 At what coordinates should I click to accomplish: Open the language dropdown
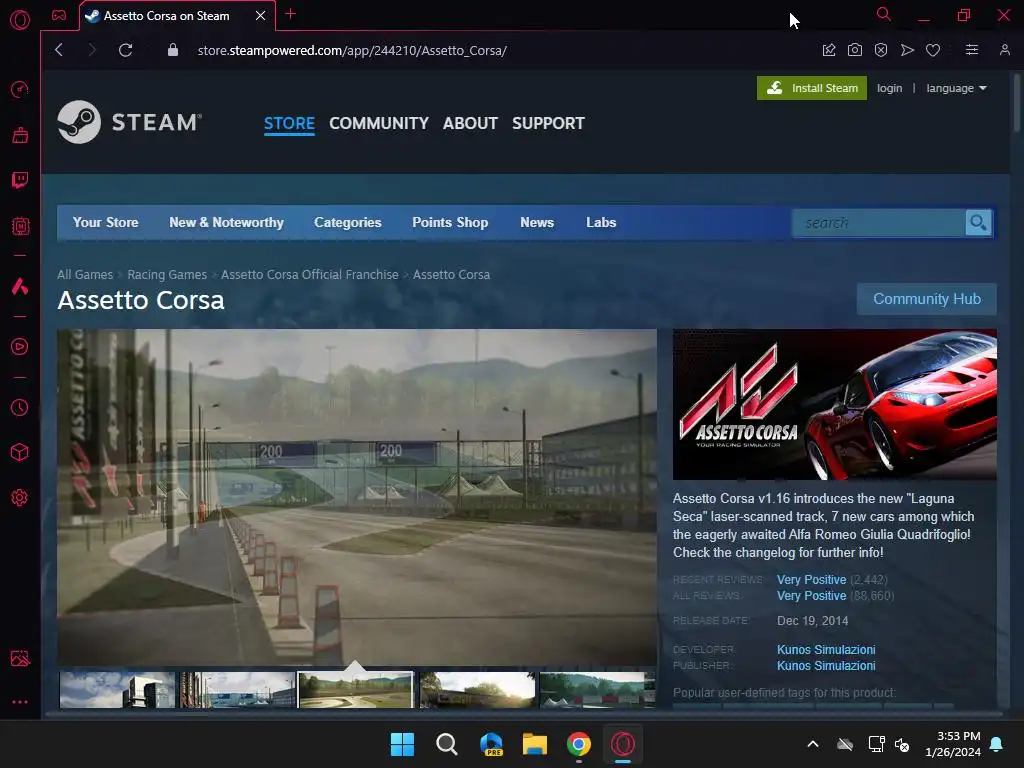click(956, 88)
